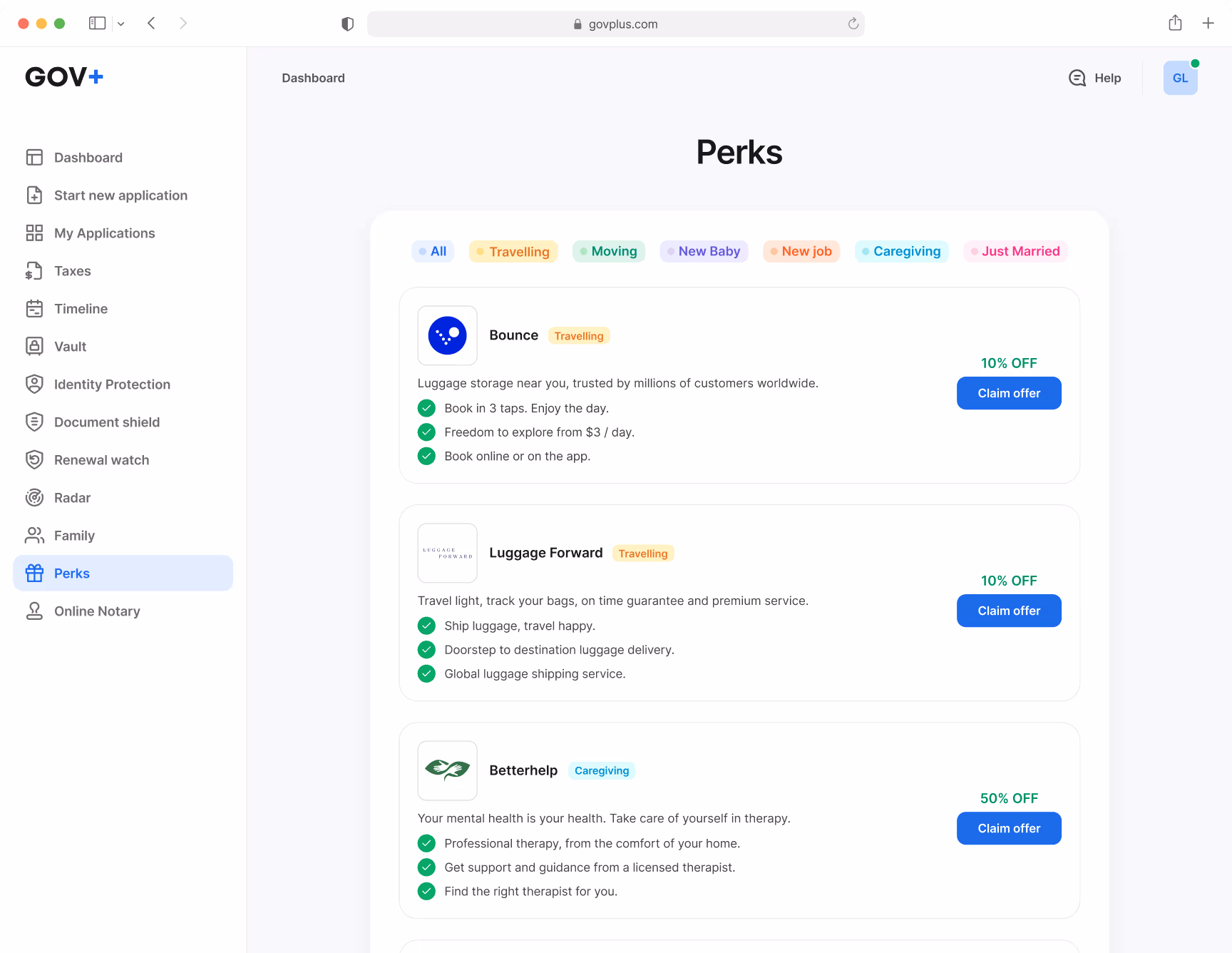The height and width of the screenshot is (953, 1232).
Task: Open the browser share icon
Action: coord(1175,23)
